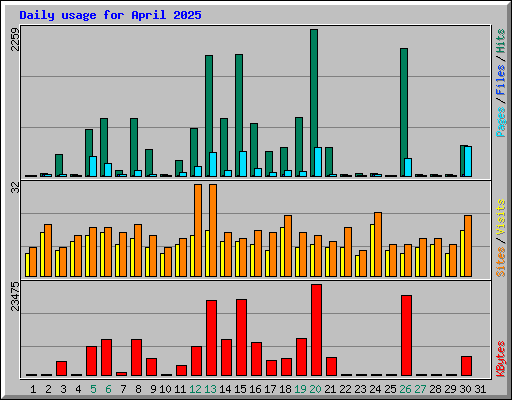Select the red KBytes bar for day 8
512x400 pixels.
click(136, 357)
